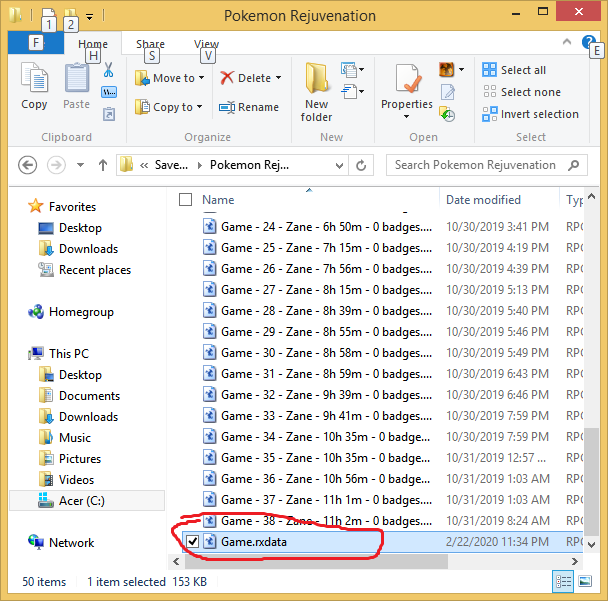608x601 pixels.
Task: Click the horizontal scrollbar thumb
Action: pos(316,562)
